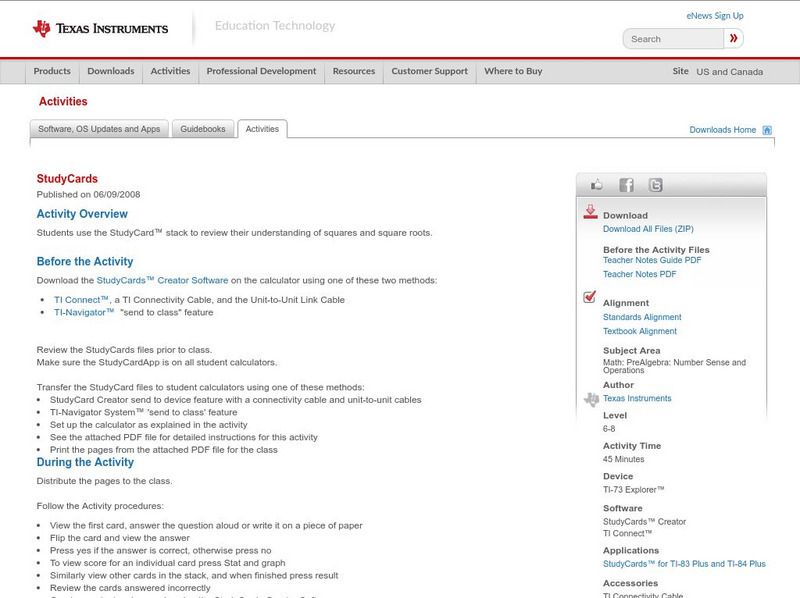Open Textbook Alignment link

(x=640, y=331)
